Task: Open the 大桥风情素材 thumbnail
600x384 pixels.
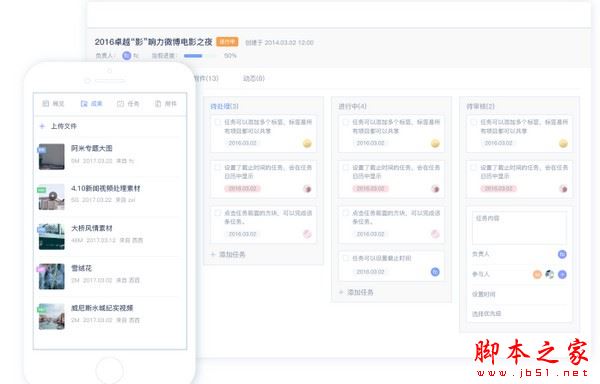Action: click(51, 236)
